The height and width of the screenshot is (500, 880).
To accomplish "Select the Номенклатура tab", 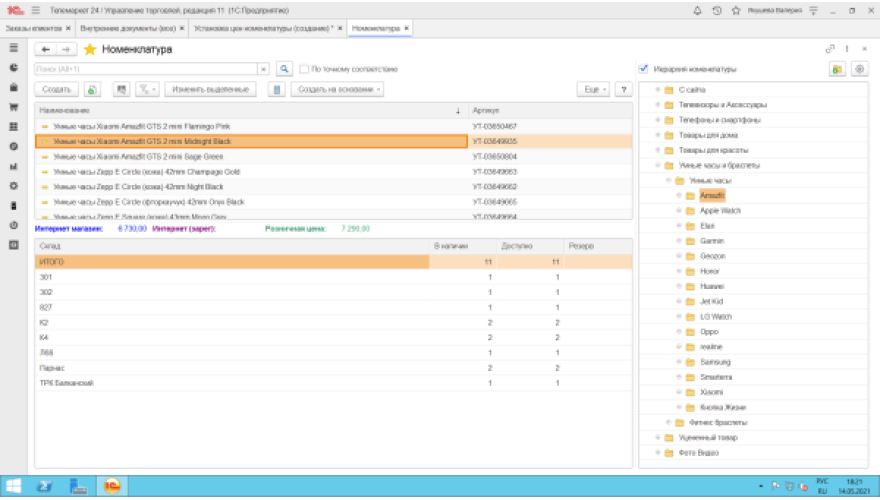I will click(x=375, y=28).
